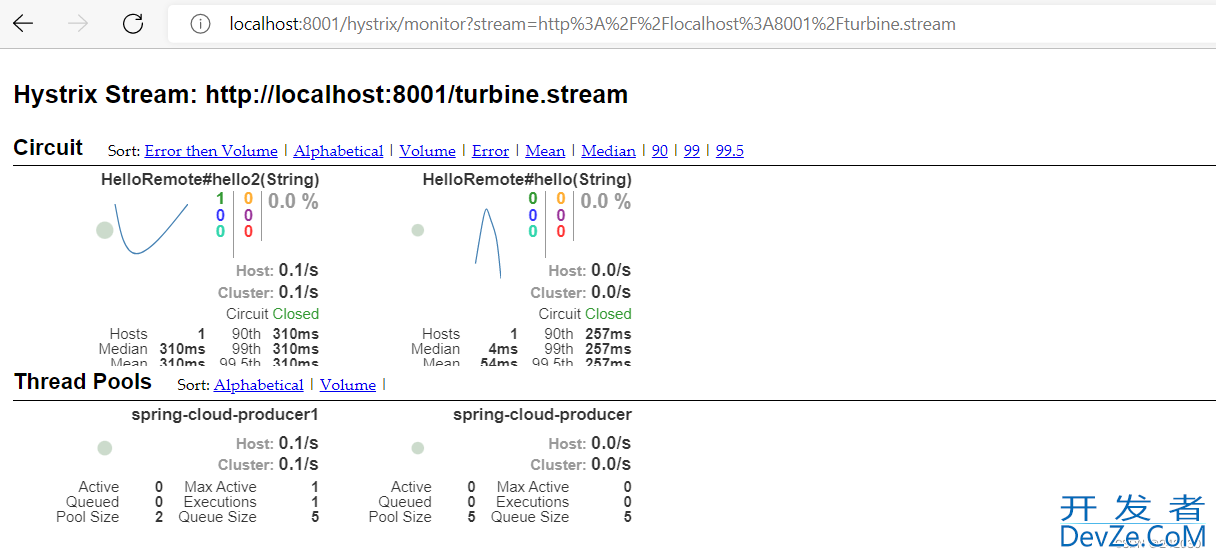1216x558 pixels.
Task: Click the Circuit section heading
Action: (x=48, y=148)
